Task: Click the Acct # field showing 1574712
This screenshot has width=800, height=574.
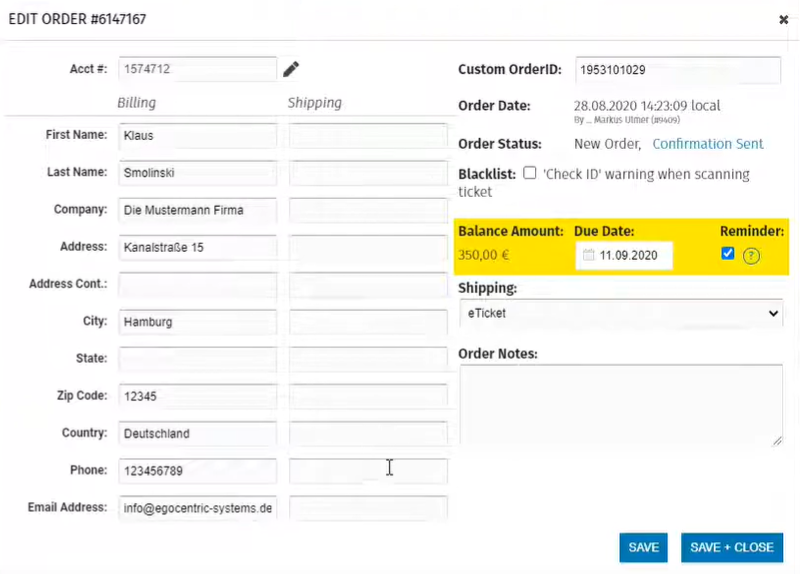Action: click(x=197, y=69)
